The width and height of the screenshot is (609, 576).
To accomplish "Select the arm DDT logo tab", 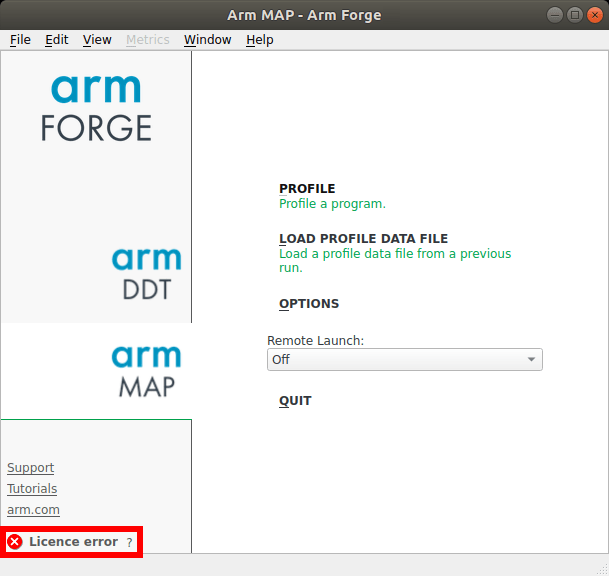I will (x=146, y=274).
